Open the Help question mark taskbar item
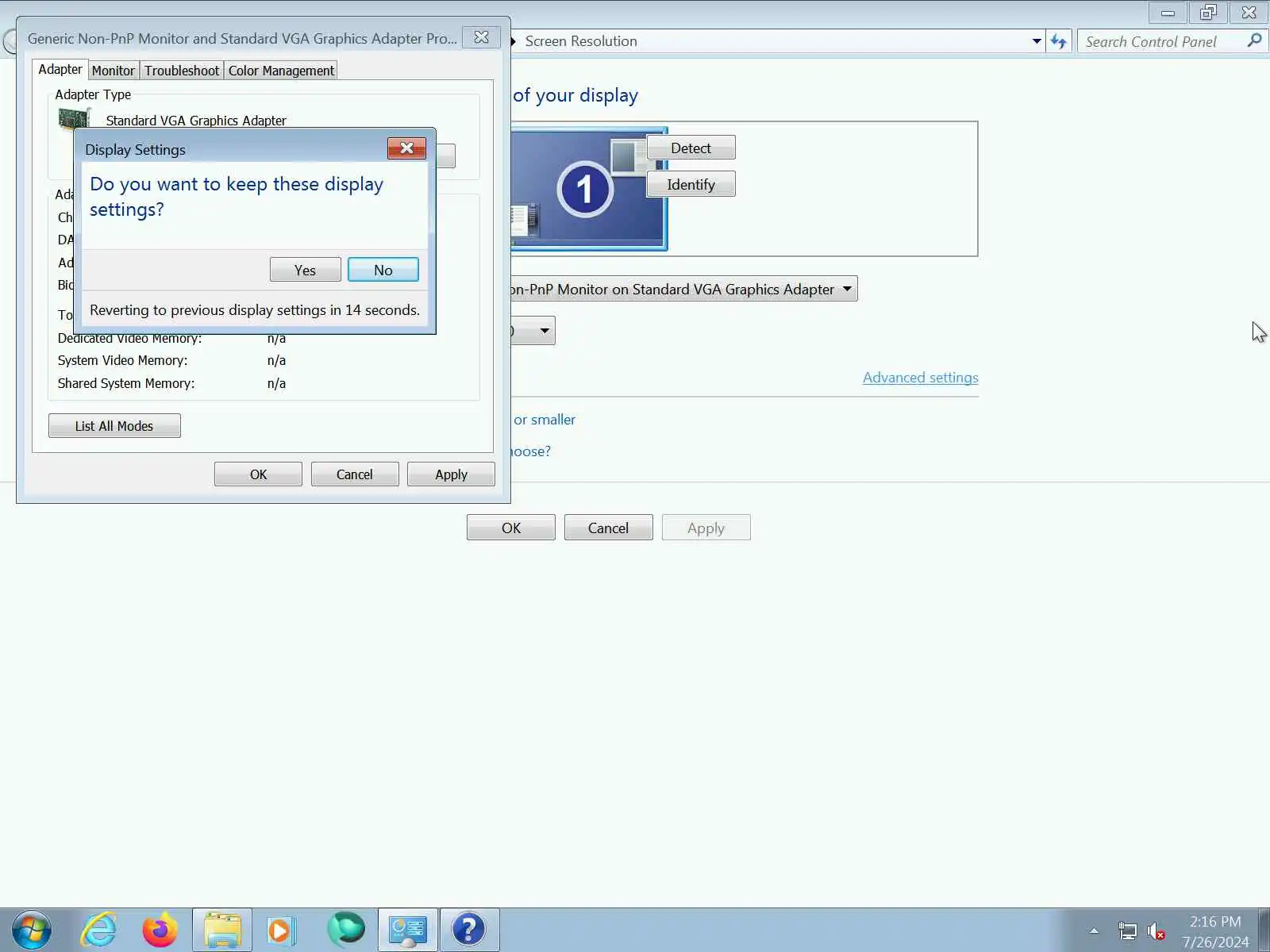The width and height of the screenshot is (1270, 952). click(469, 930)
